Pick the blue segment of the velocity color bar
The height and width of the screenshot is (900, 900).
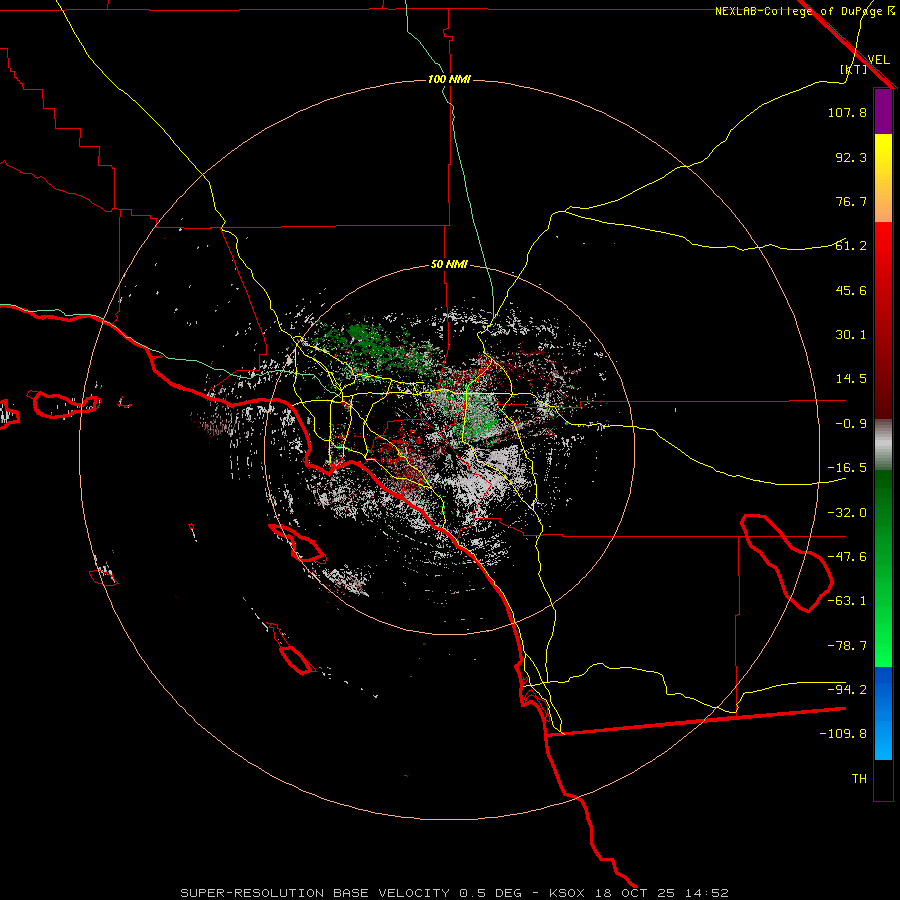click(883, 713)
